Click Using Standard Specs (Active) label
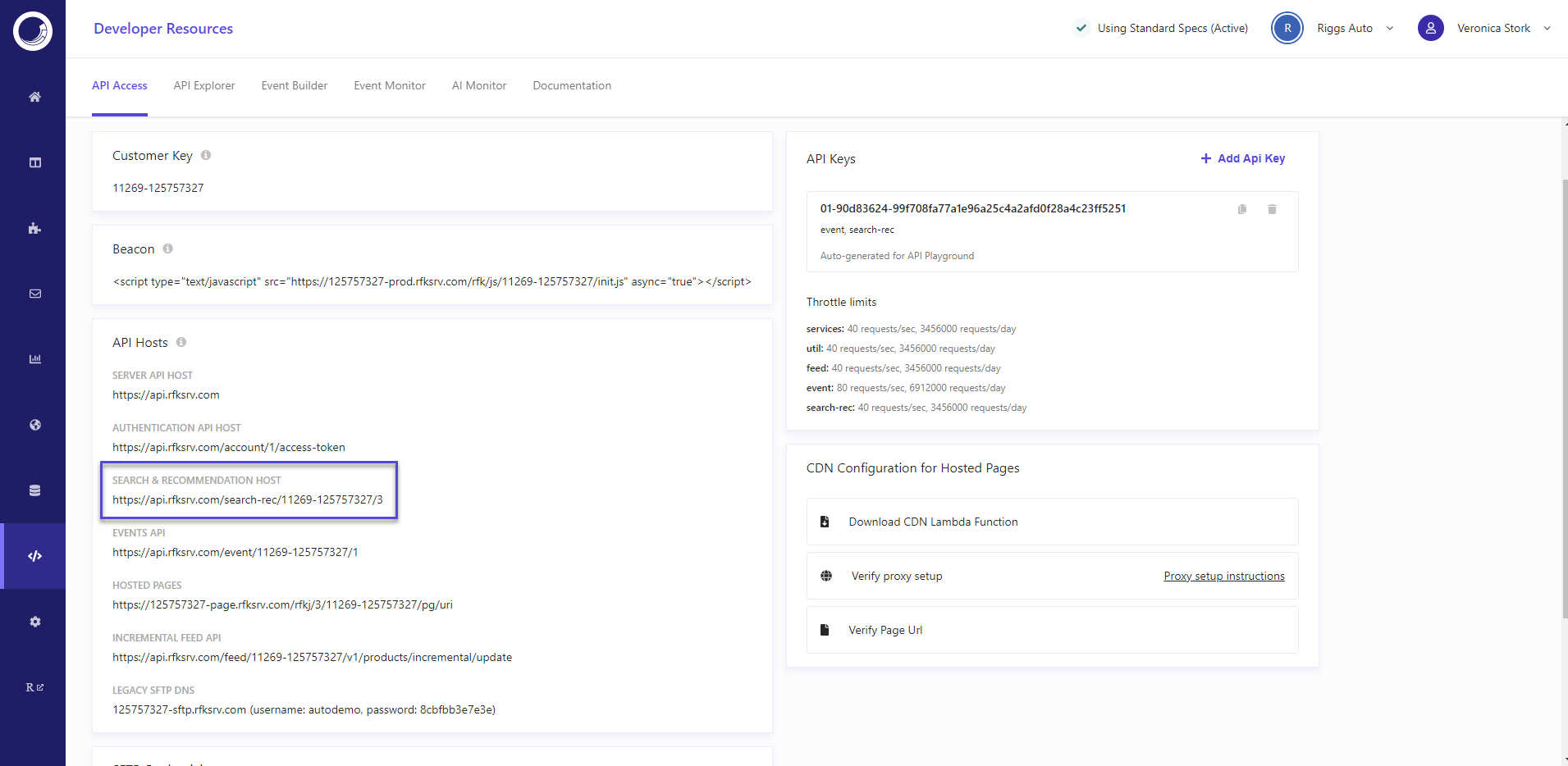1568x766 pixels. click(1173, 28)
